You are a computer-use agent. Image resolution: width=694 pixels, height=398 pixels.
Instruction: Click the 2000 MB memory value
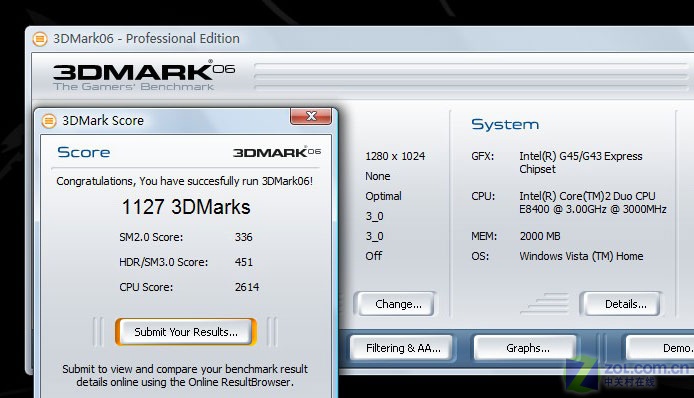point(540,236)
